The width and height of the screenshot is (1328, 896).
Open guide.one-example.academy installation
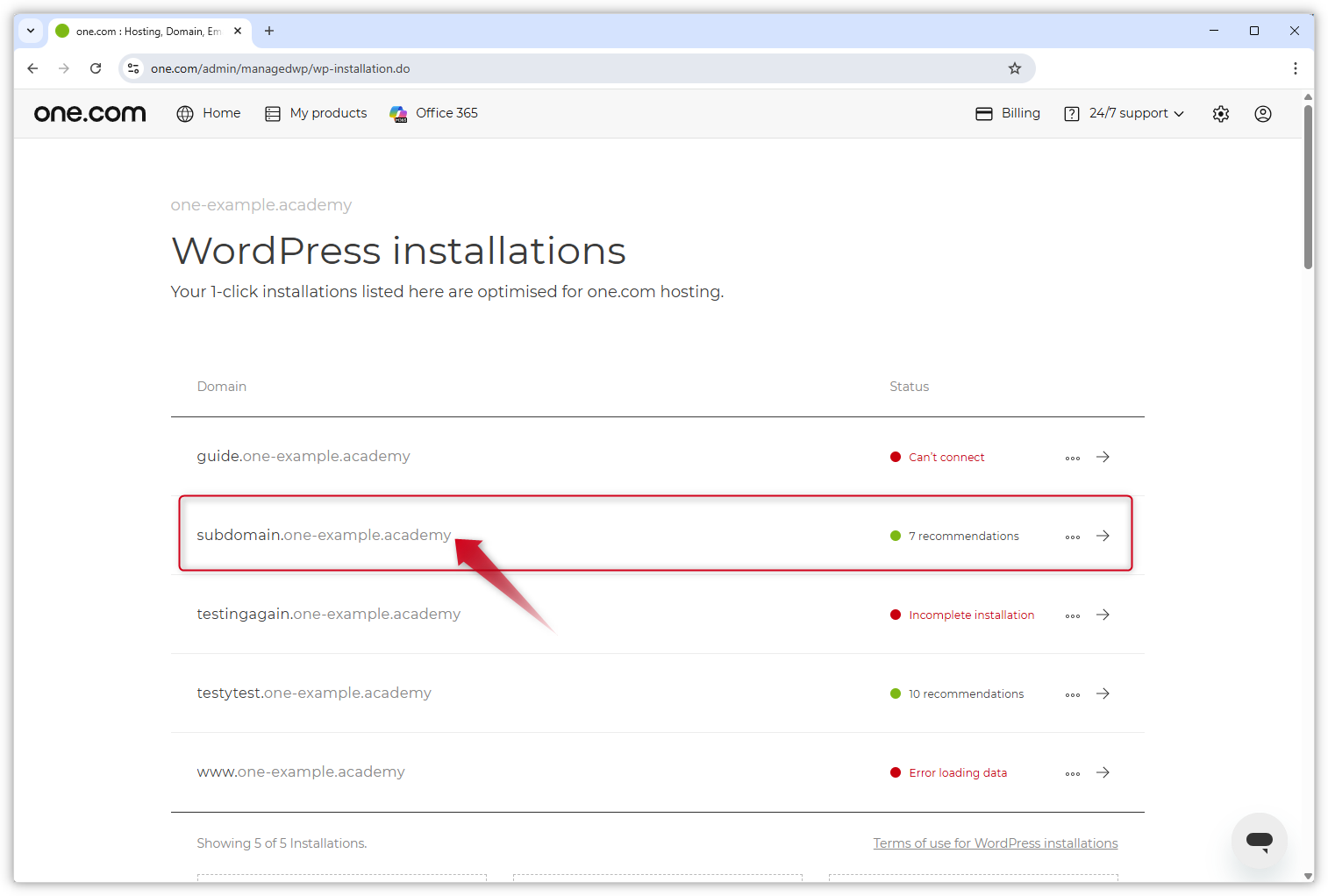(303, 456)
